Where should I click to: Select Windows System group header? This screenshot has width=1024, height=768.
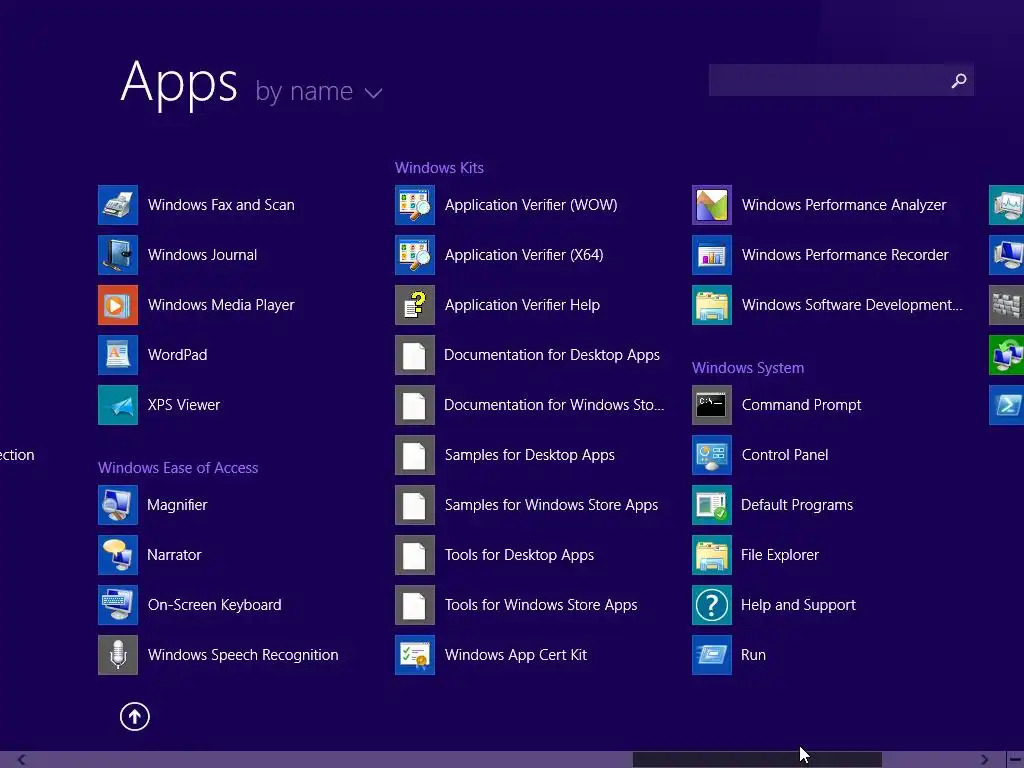(x=748, y=368)
